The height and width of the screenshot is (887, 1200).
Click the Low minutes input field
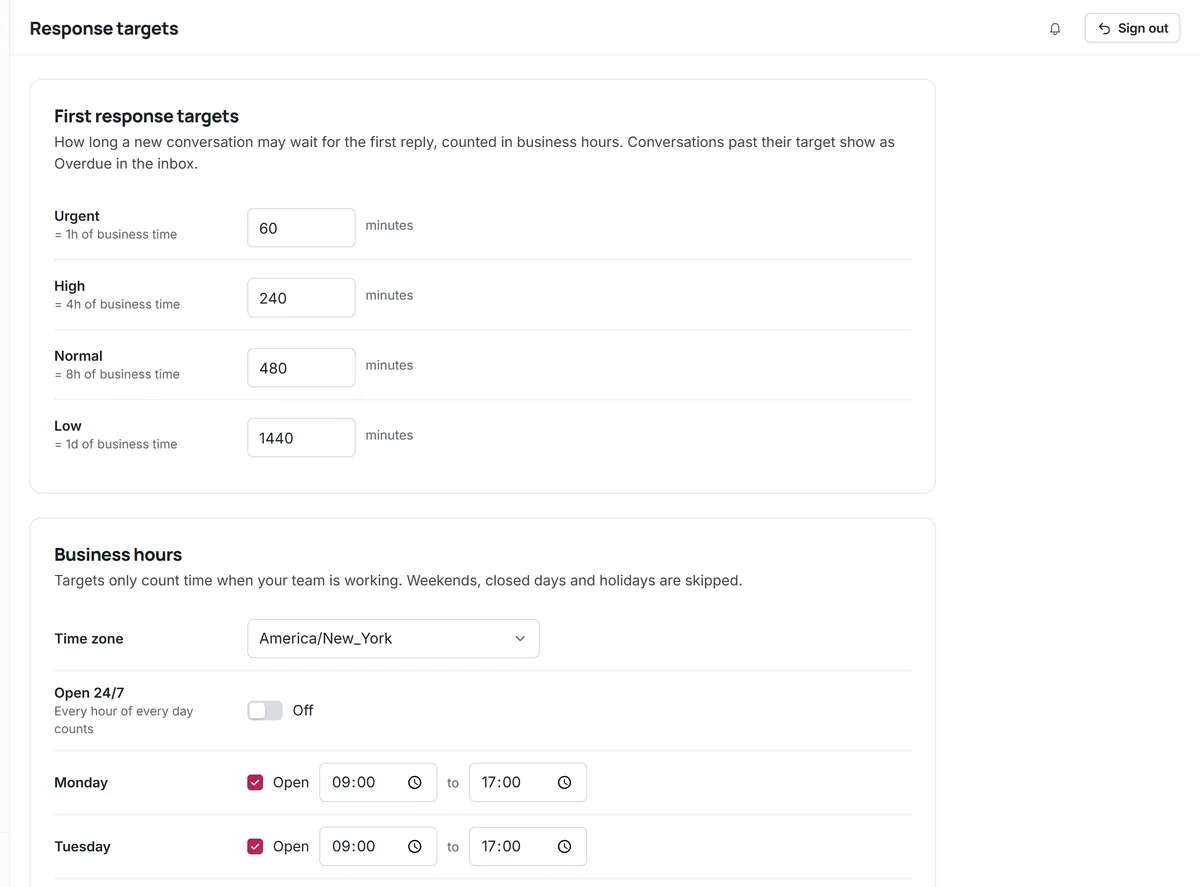coord(301,438)
